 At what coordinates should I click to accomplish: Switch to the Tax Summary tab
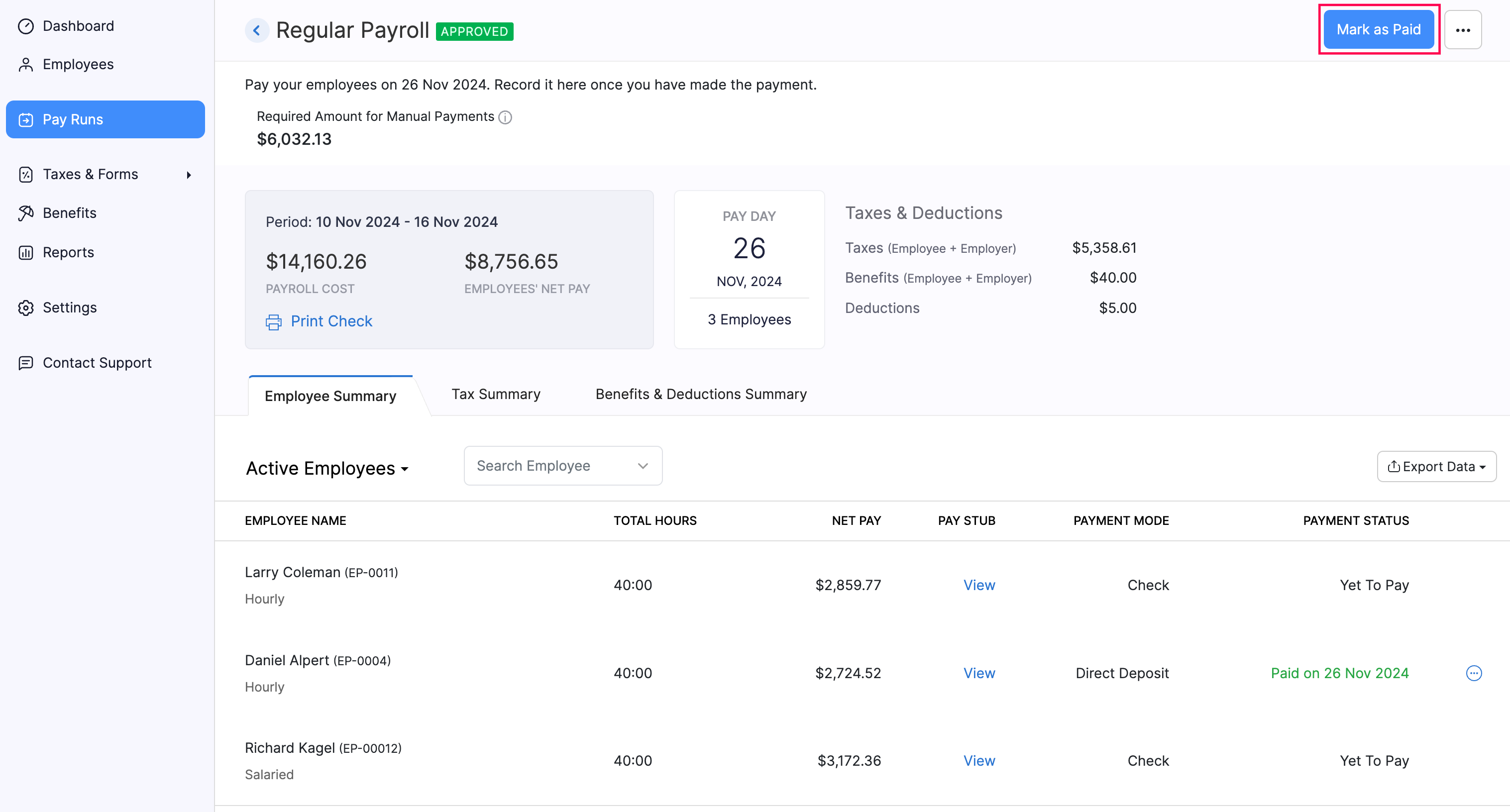tap(496, 394)
